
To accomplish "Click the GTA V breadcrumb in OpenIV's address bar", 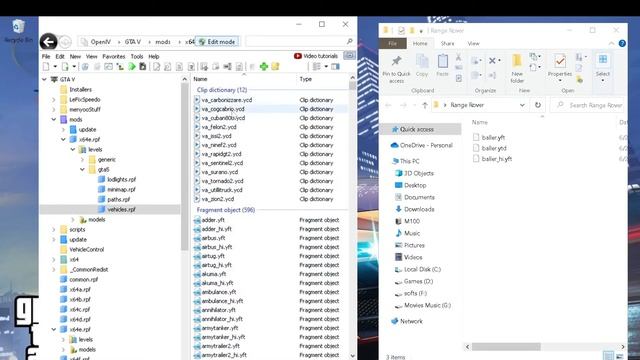I will pos(133,42).
